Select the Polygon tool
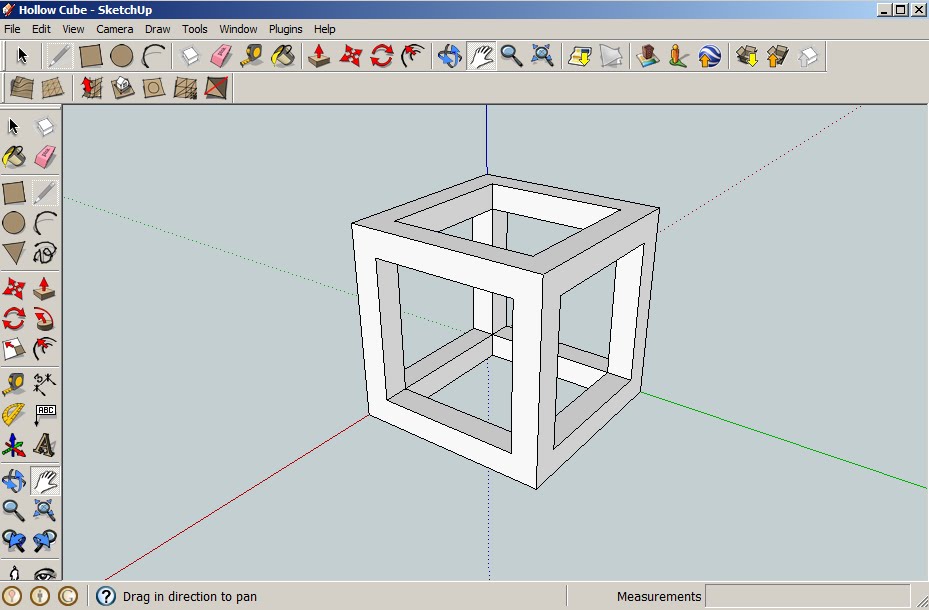 point(14,252)
